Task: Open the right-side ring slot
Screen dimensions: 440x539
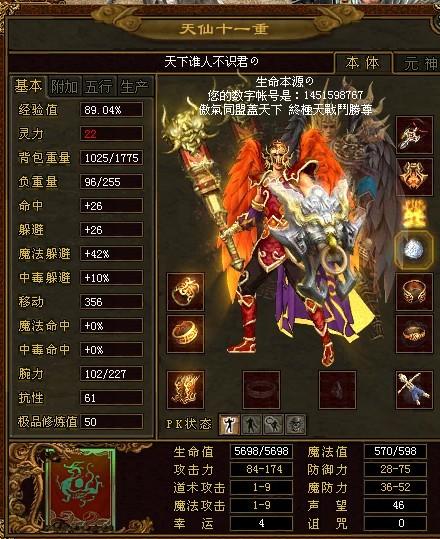Action: point(414,334)
